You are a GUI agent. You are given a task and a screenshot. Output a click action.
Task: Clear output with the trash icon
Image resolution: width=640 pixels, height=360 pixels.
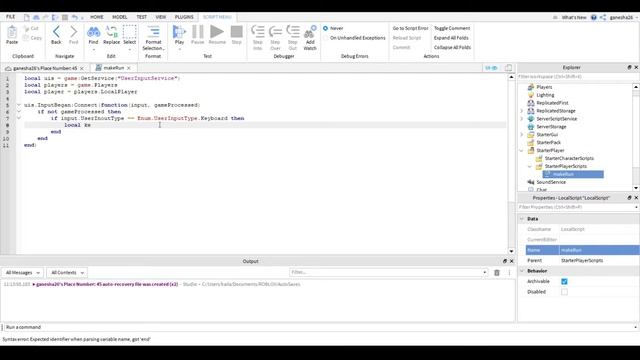point(497,273)
